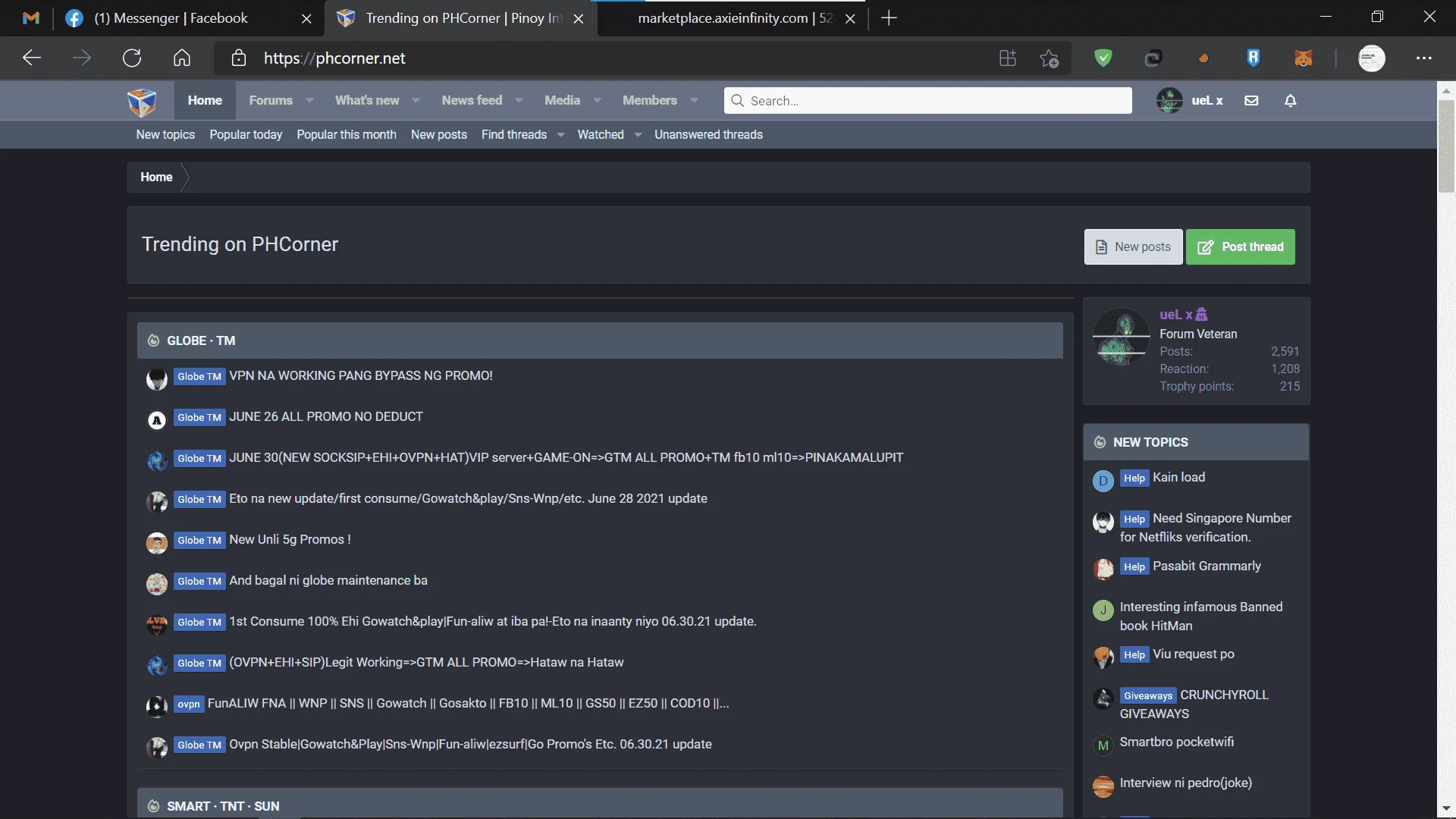Image resolution: width=1456 pixels, height=819 pixels.
Task: Expand the Media dropdown arrow
Action: (597, 100)
